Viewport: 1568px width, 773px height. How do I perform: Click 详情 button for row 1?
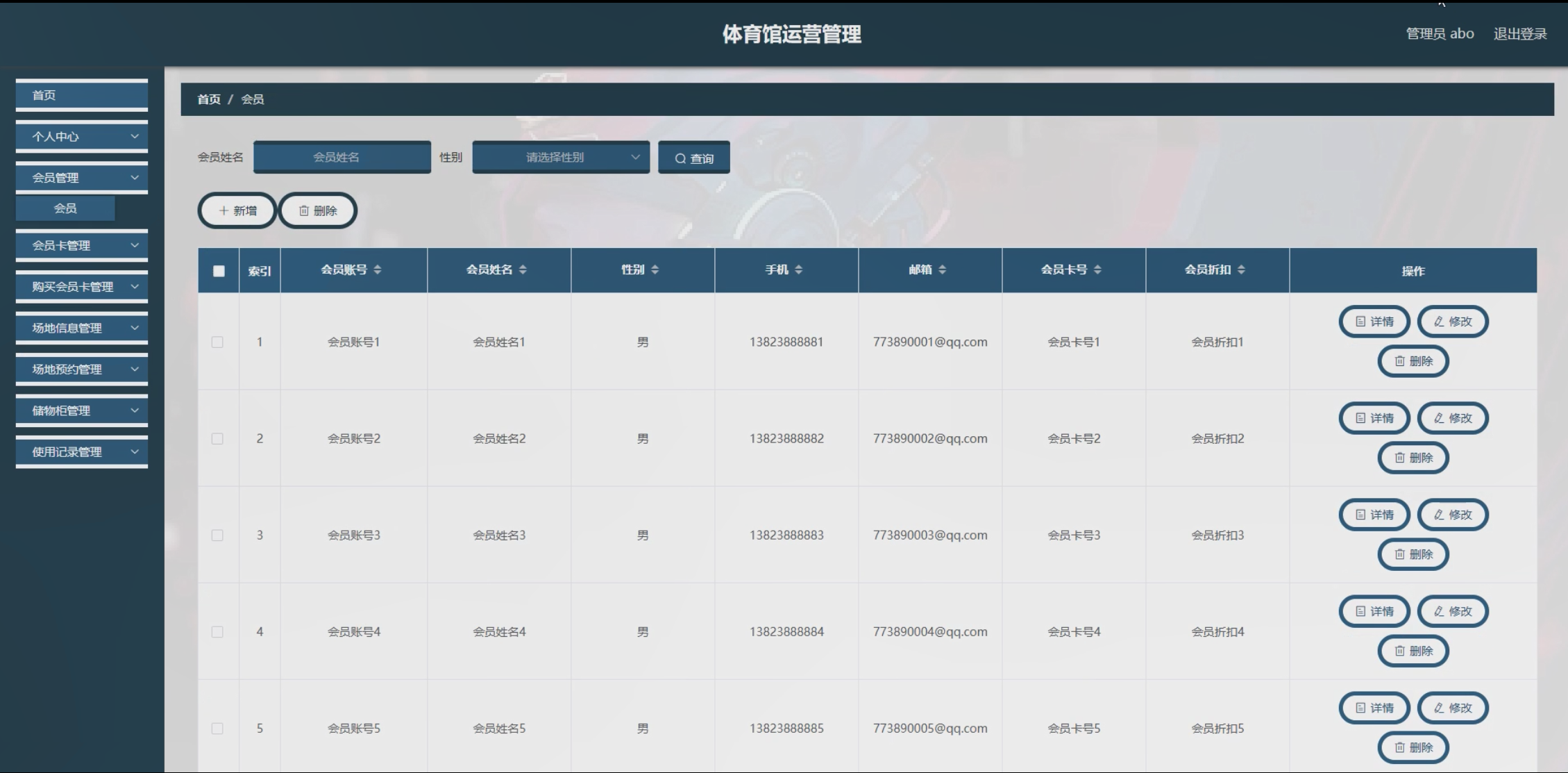click(x=1374, y=322)
